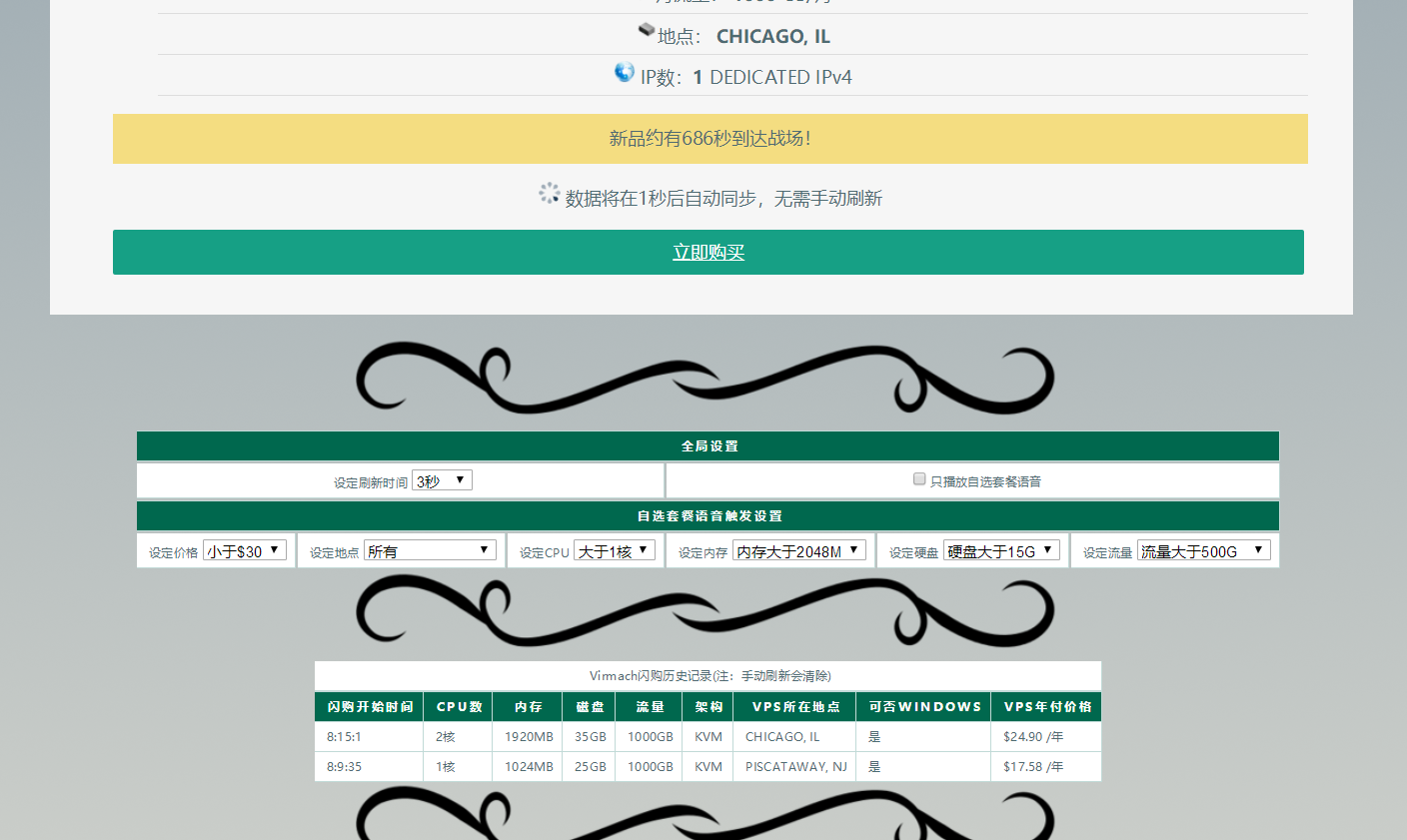Click the globe icon next to IP数
The image size is (1407, 840).
tap(625, 73)
